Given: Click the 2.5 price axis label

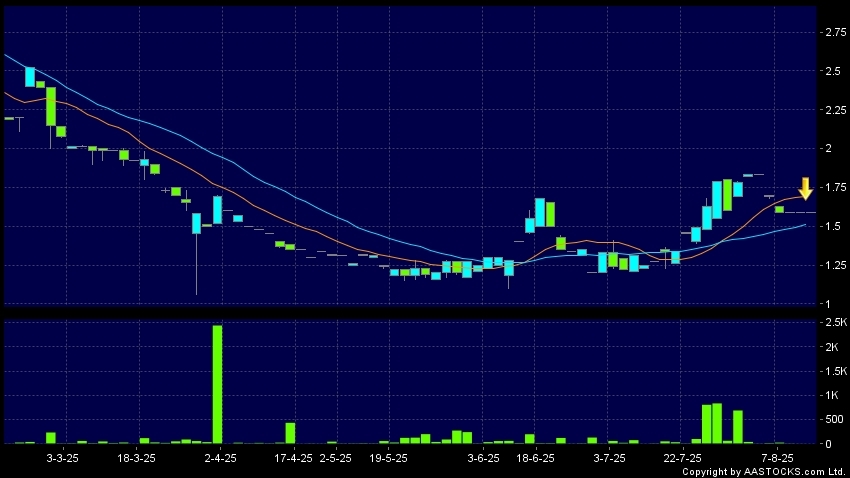Looking at the screenshot, I should (x=833, y=72).
